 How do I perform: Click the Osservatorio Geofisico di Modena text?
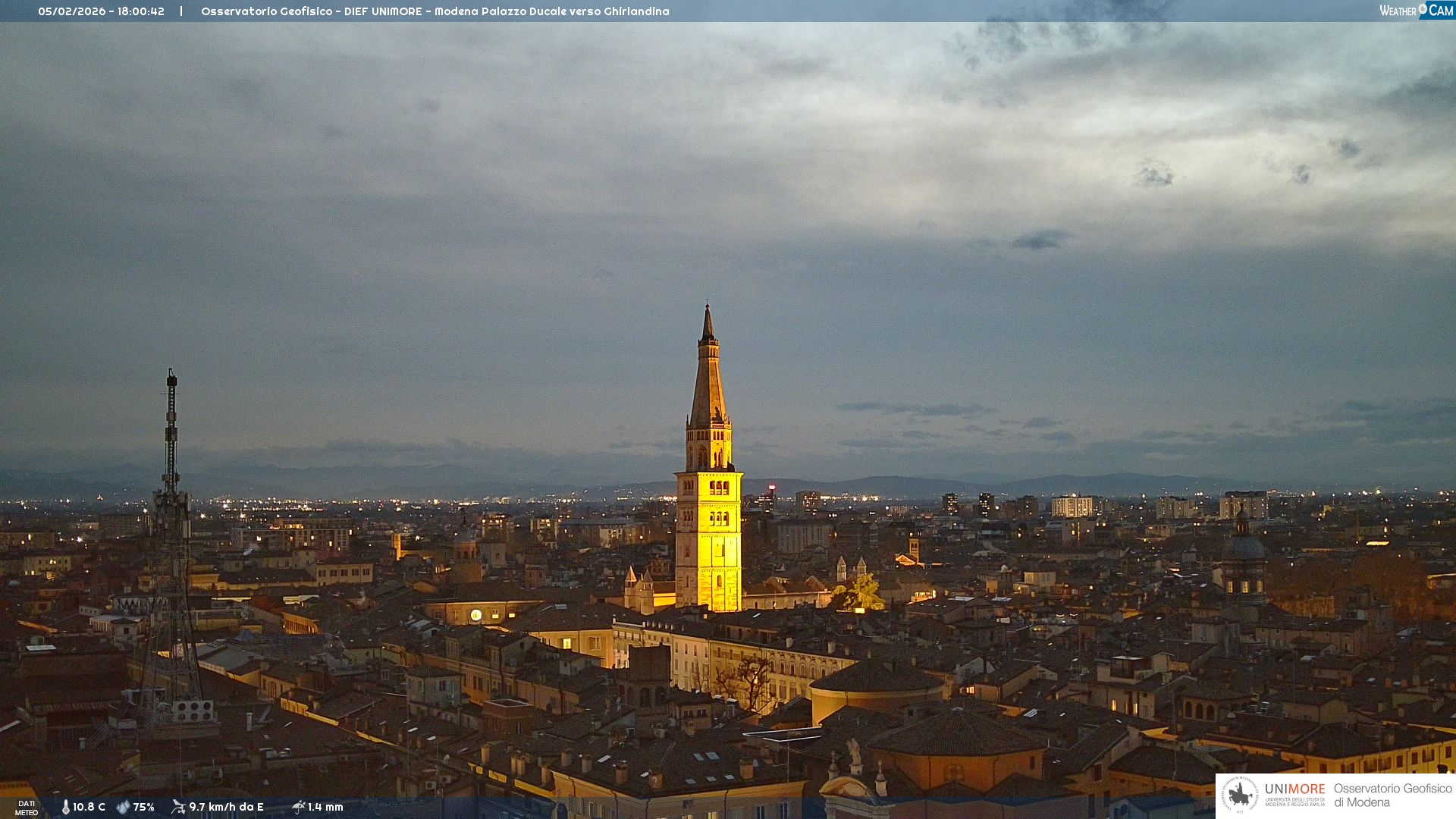click(x=1392, y=795)
